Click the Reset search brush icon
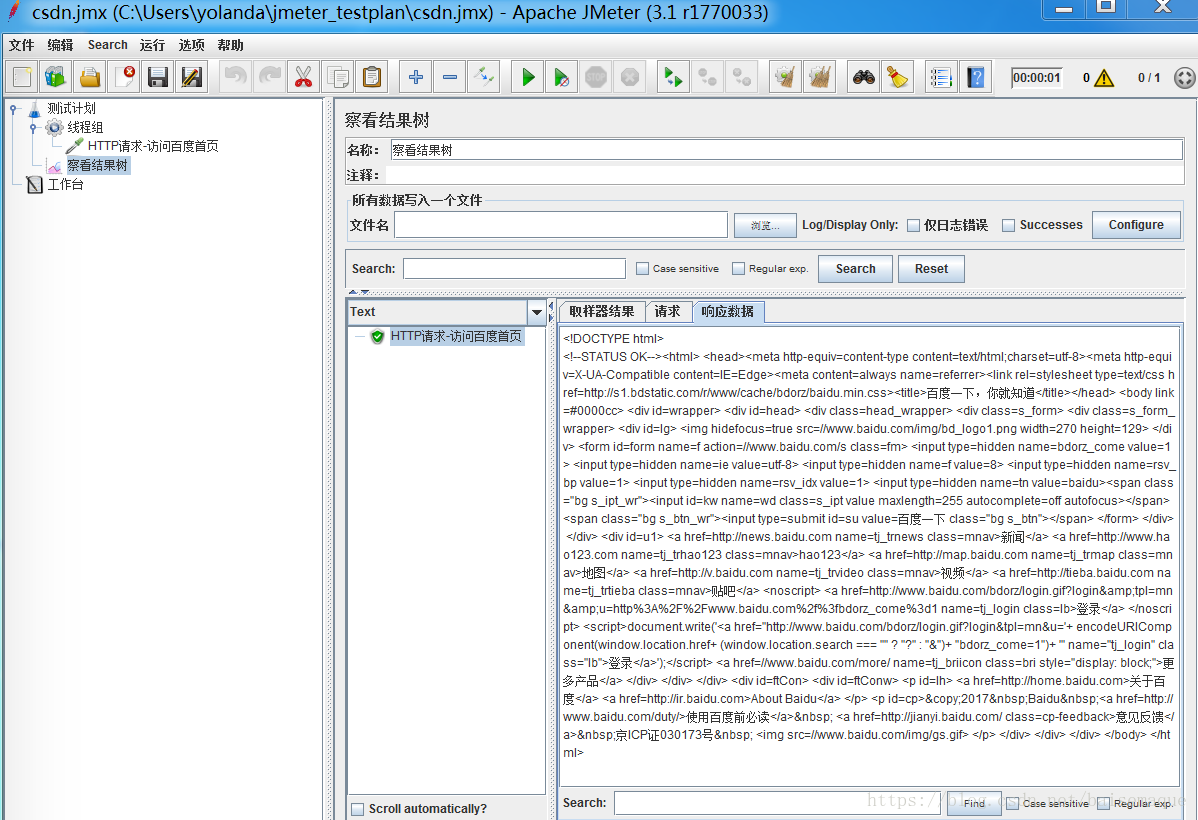 [x=898, y=77]
